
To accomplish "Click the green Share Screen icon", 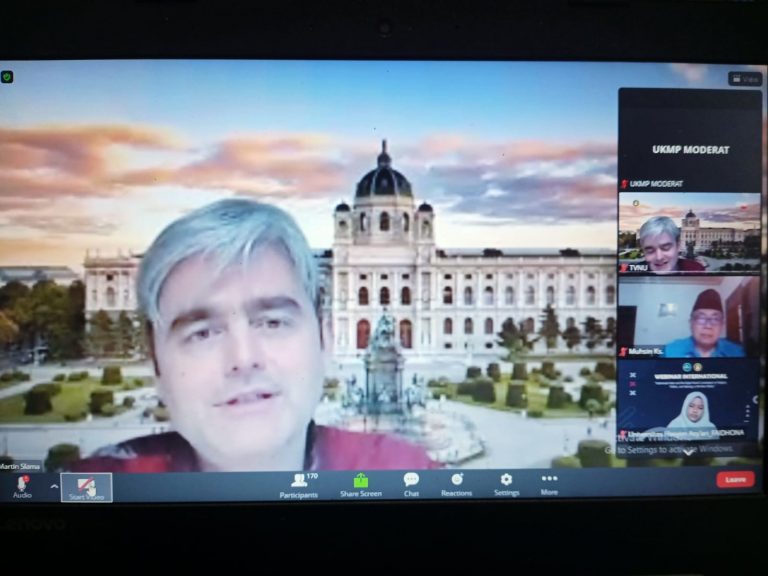I will (361, 481).
